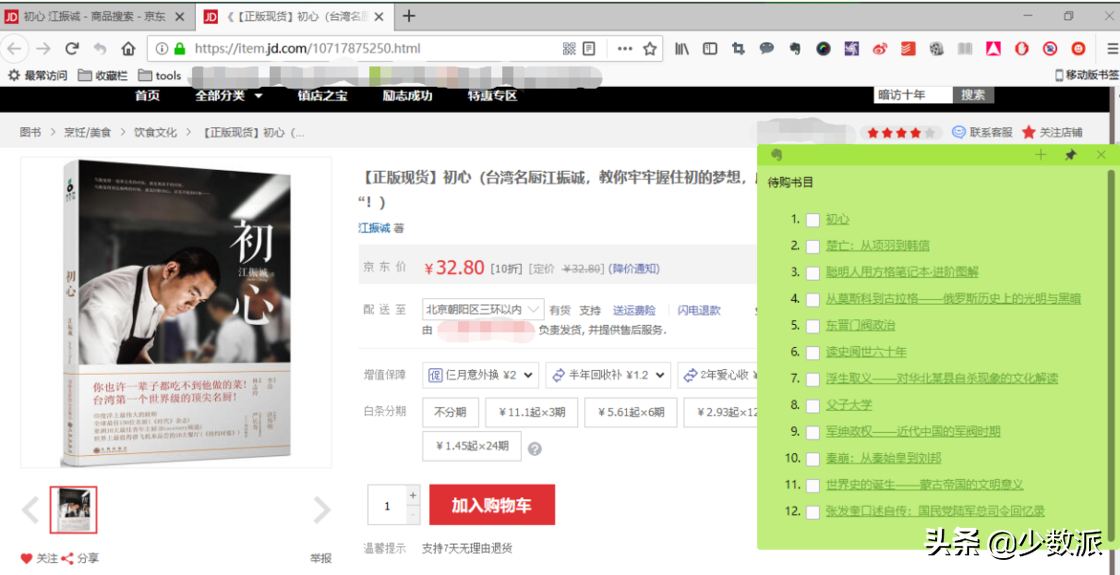
Task: Open the film reel extension
Action: (x=936, y=49)
